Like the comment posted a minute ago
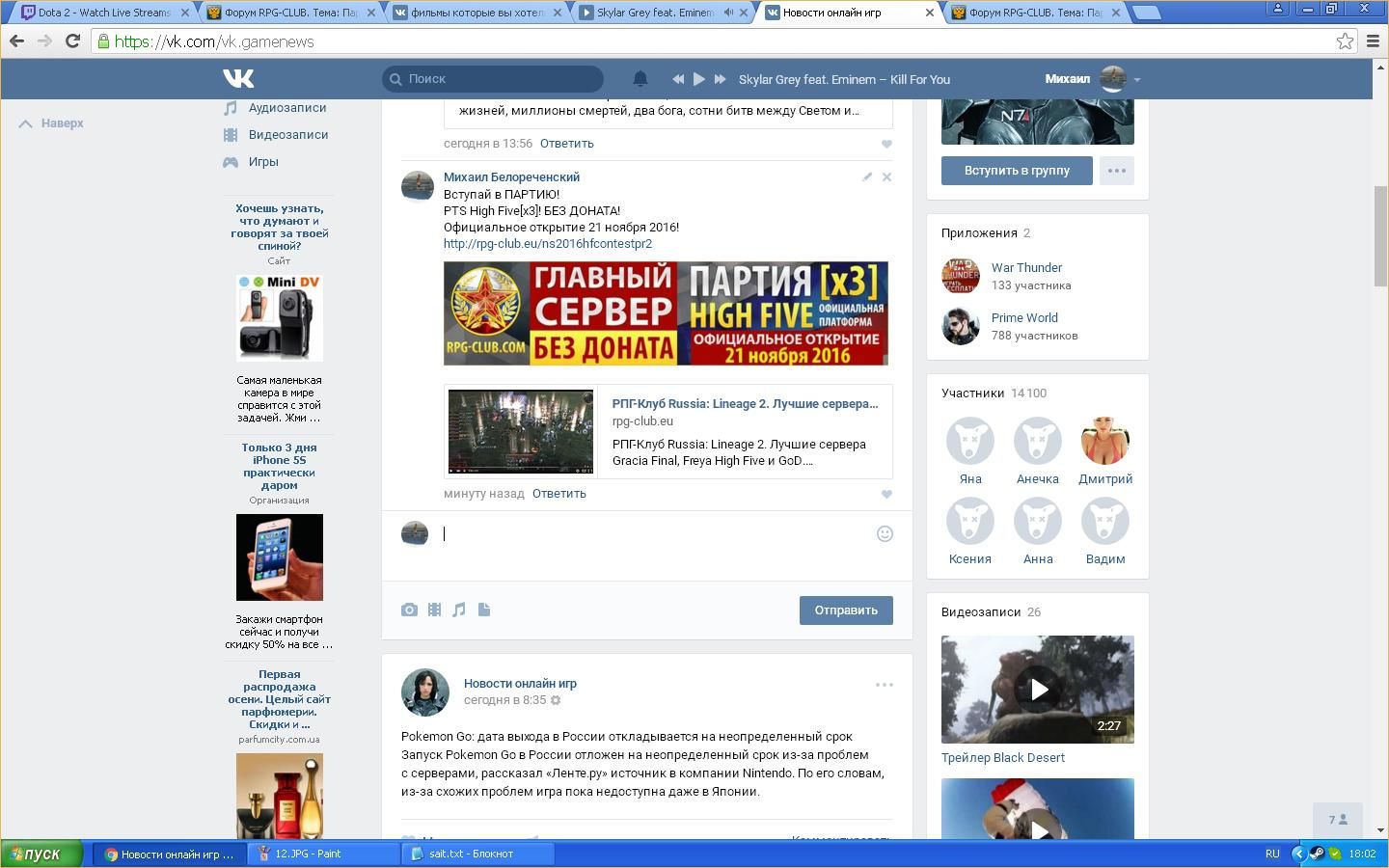 886,494
